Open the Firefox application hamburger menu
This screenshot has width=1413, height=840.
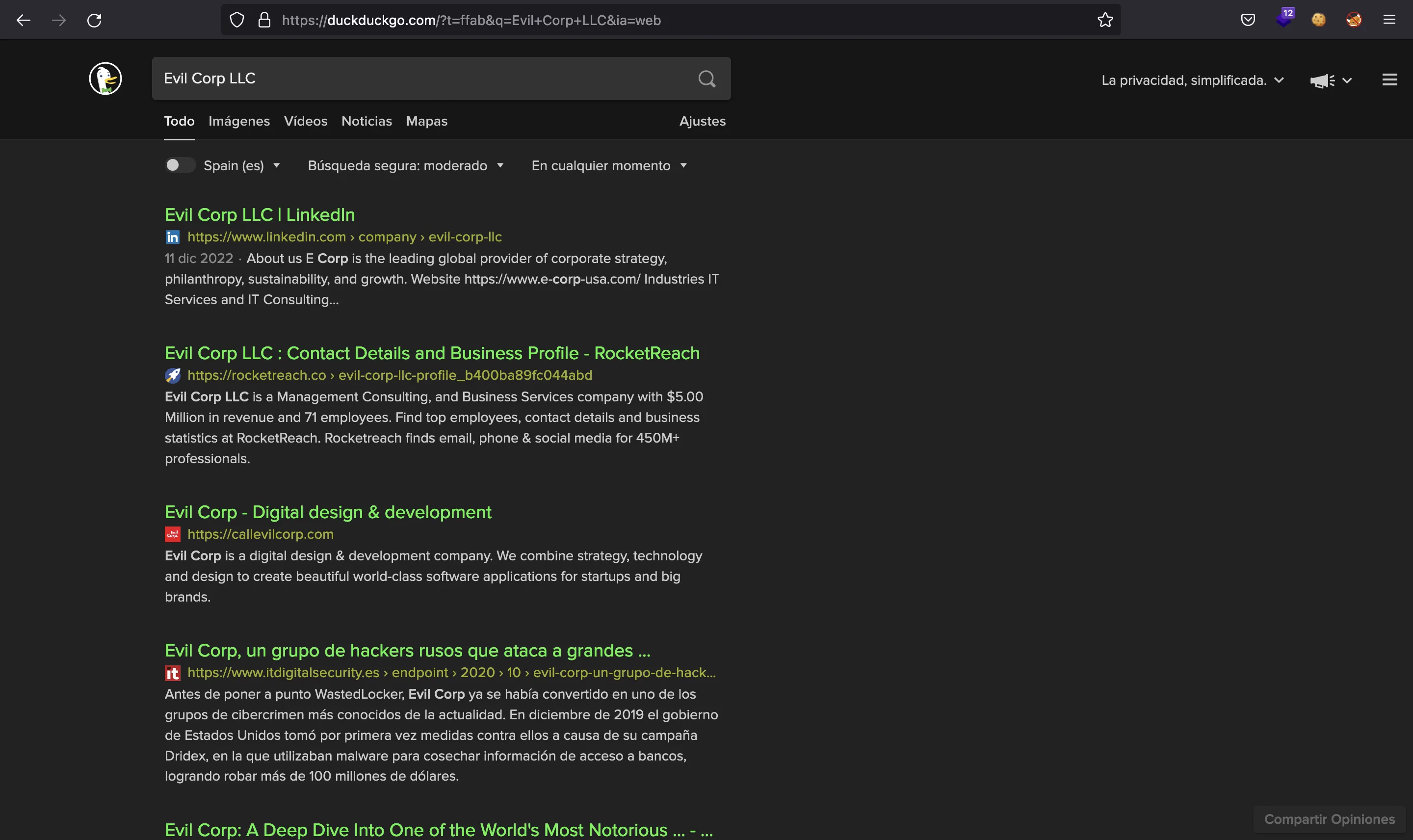tap(1389, 21)
